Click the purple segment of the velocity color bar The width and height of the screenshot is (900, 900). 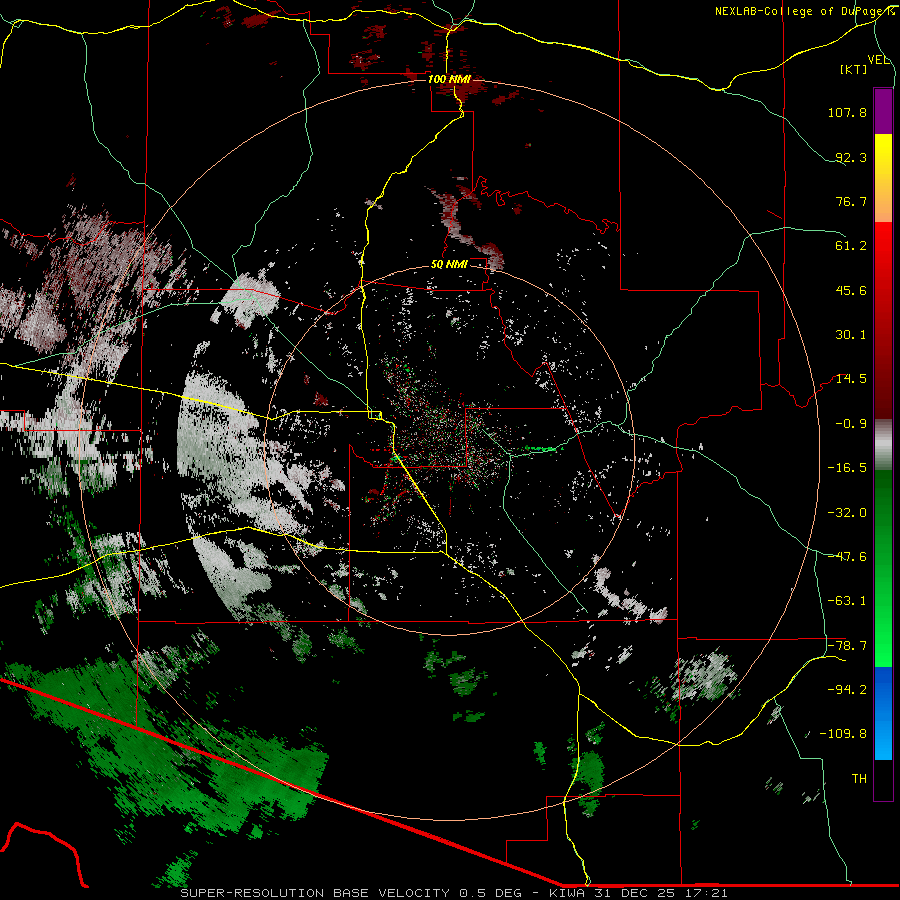point(883,111)
